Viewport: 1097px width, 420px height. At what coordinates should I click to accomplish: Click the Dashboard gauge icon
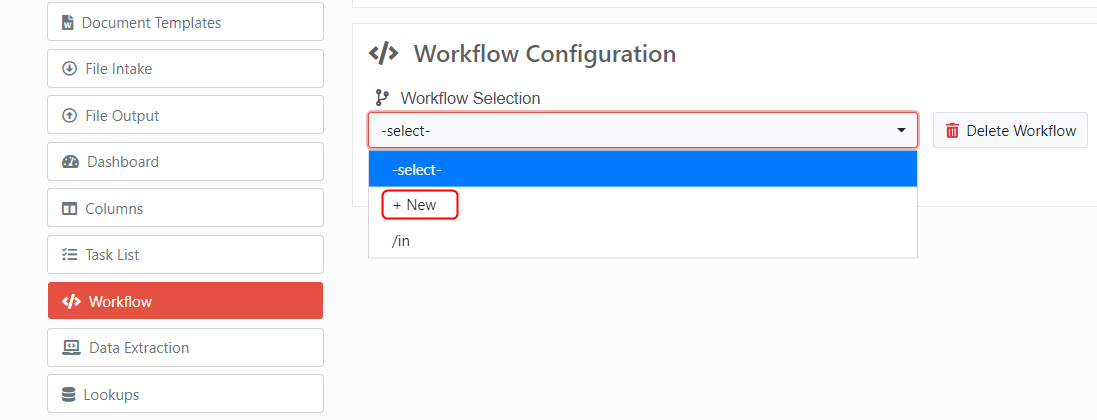pyautogui.click(x=71, y=162)
